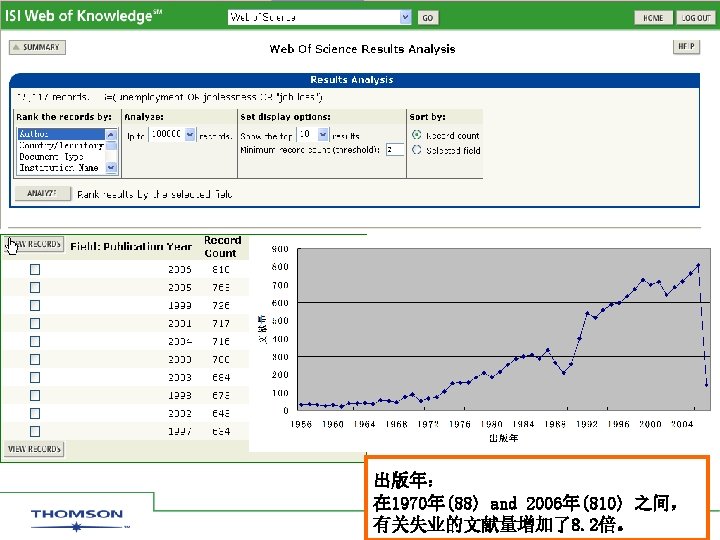
Task: Select Document Type in rank field list
Action: 61,157
